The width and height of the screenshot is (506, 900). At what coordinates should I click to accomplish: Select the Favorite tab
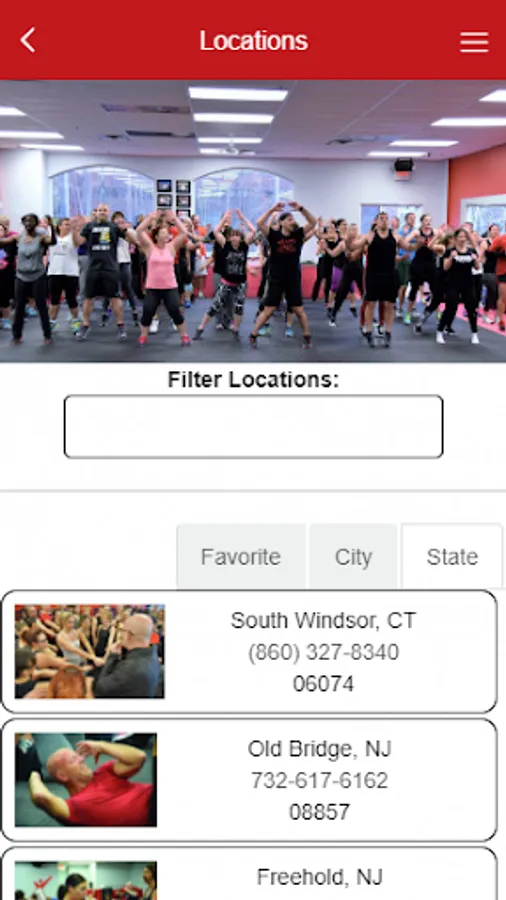(x=241, y=557)
